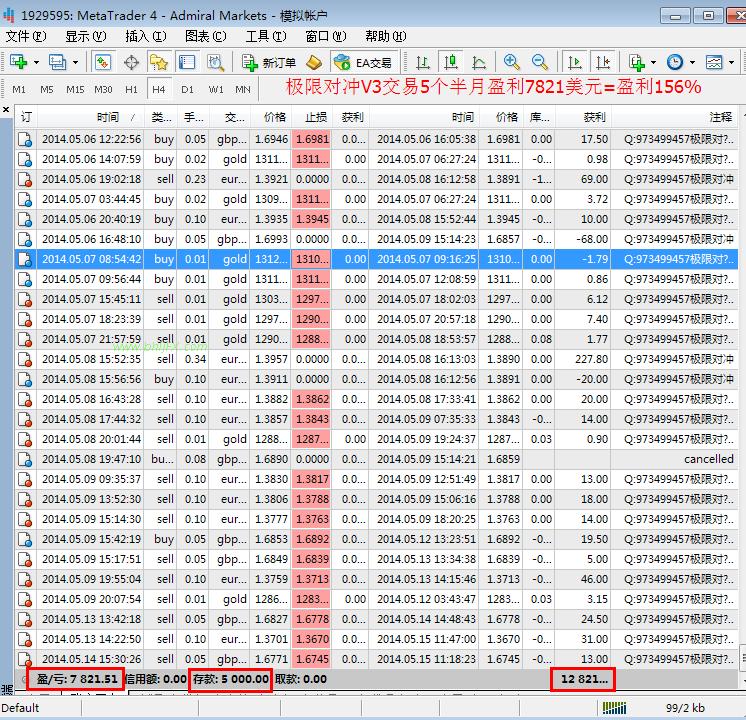Select the MN timeframe
Image resolution: width=746 pixels, height=720 pixels.
243,89
